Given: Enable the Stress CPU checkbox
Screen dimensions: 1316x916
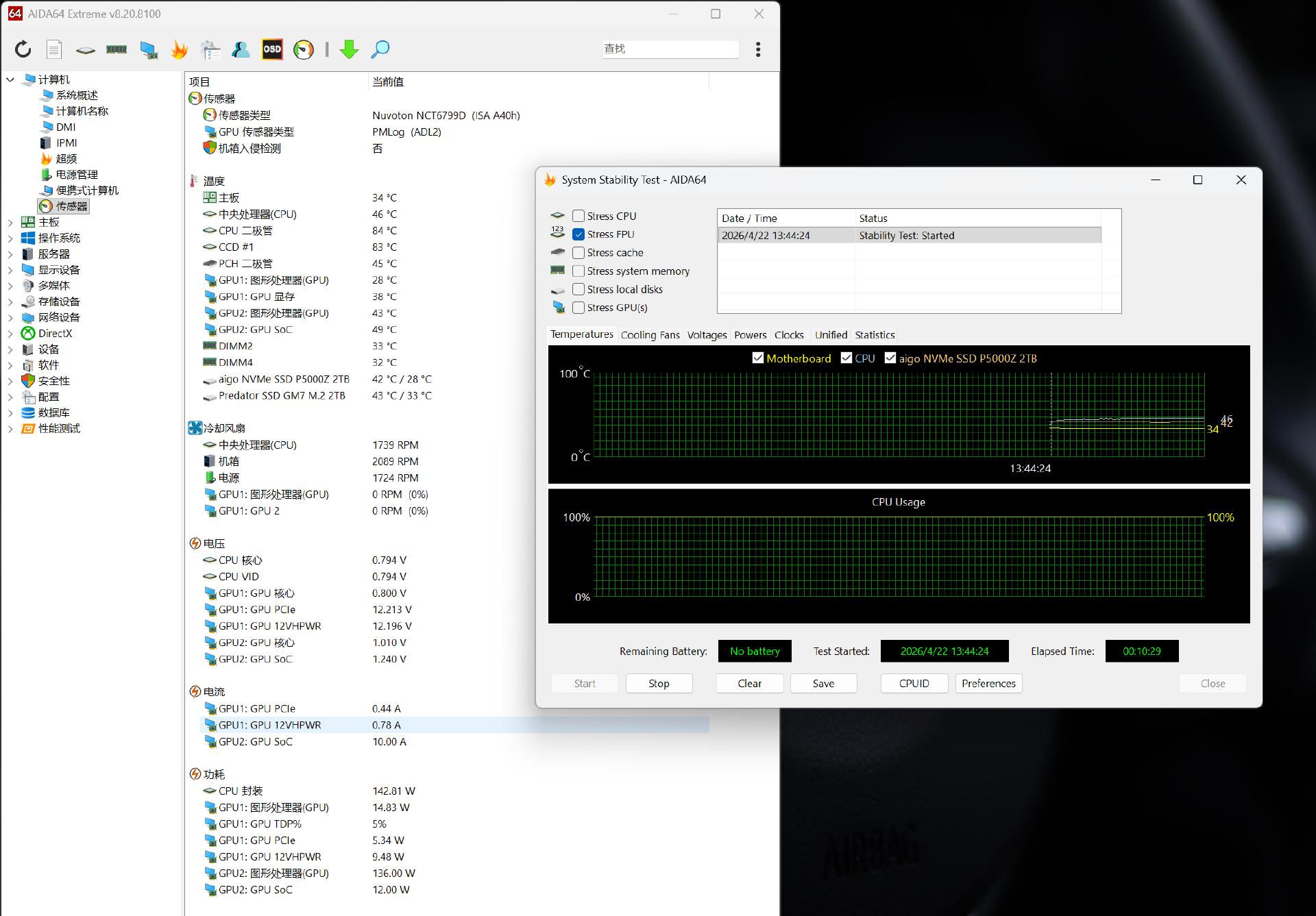Looking at the screenshot, I should tap(578, 215).
